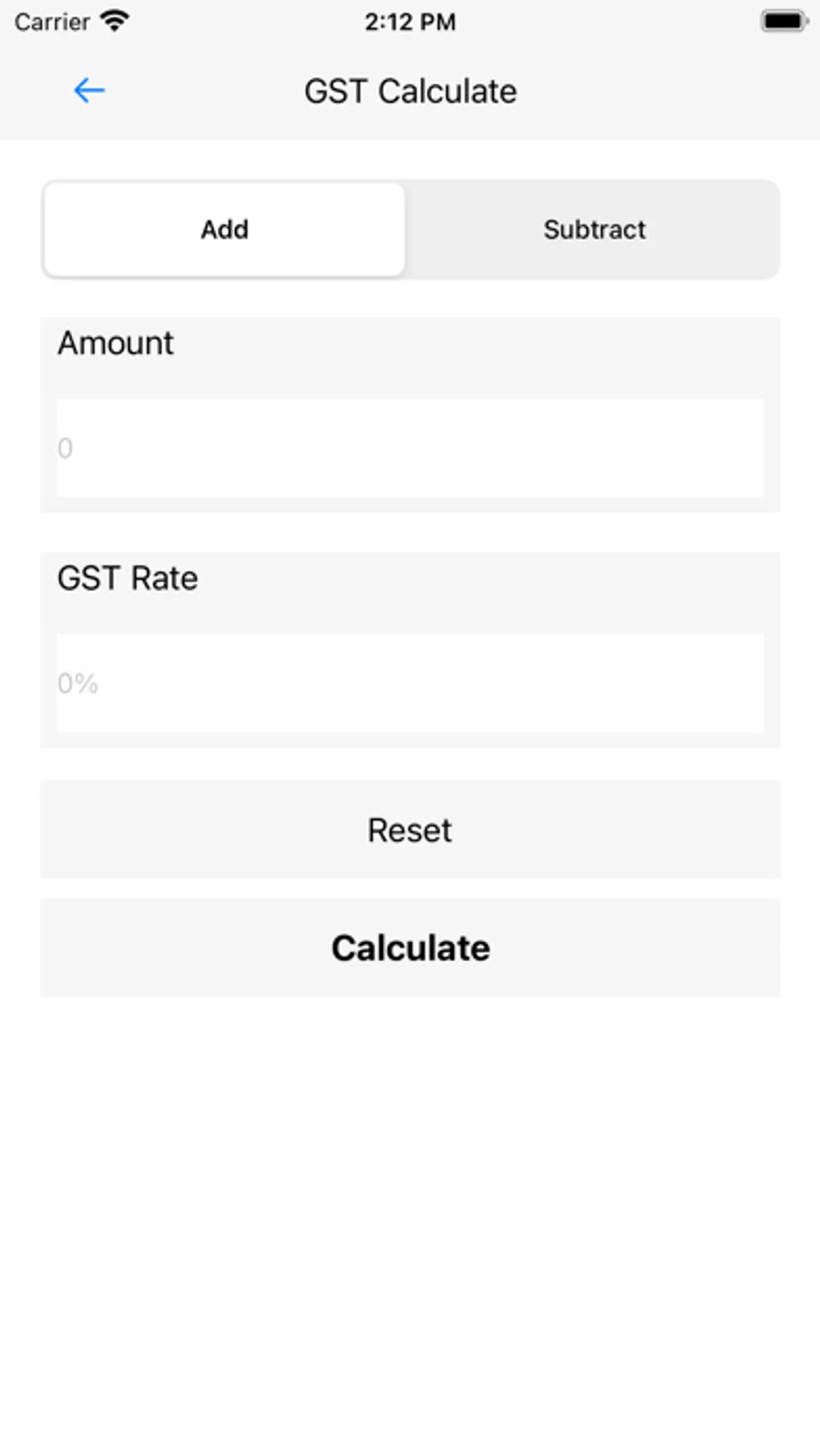
Task: Focus the Amount input field
Action: (x=410, y=447)
